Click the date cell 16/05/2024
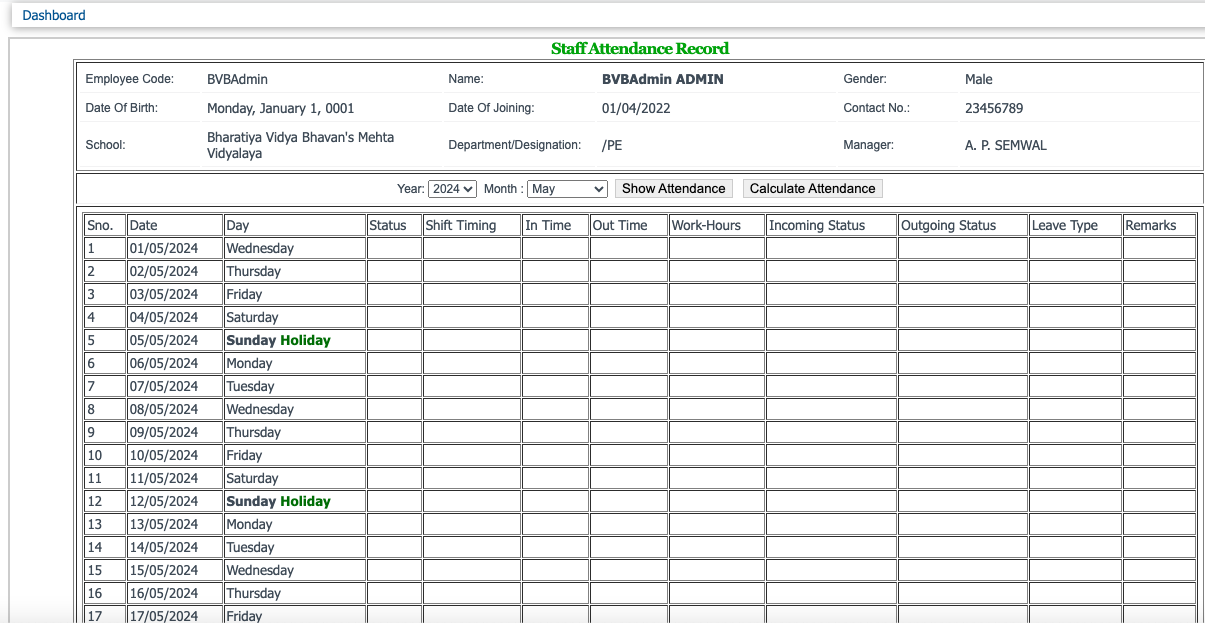 pyautogui.click(x=175, y=593)
